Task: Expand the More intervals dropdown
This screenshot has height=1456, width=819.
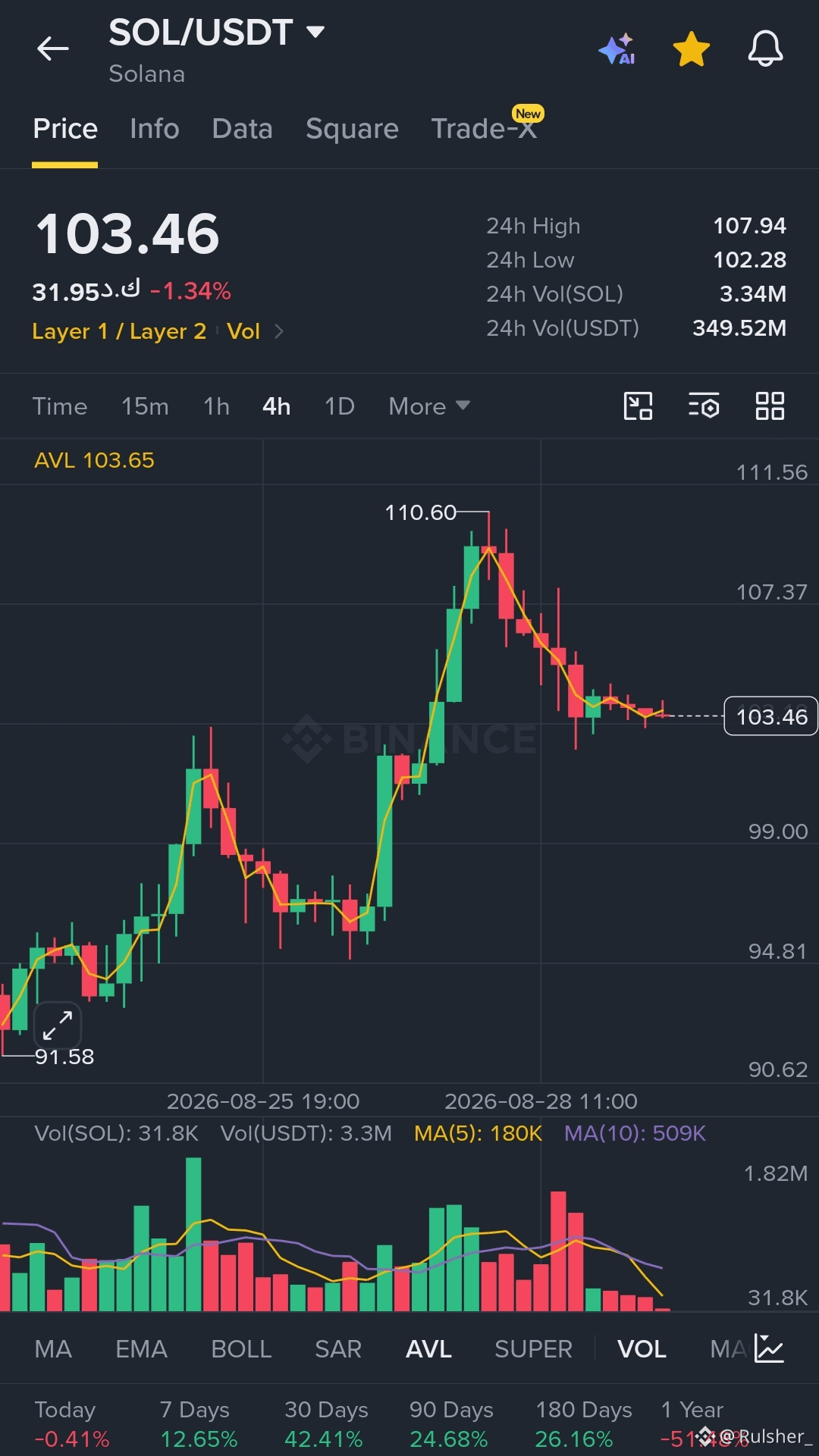Action: pyautogui.click(x=429, y=406)
